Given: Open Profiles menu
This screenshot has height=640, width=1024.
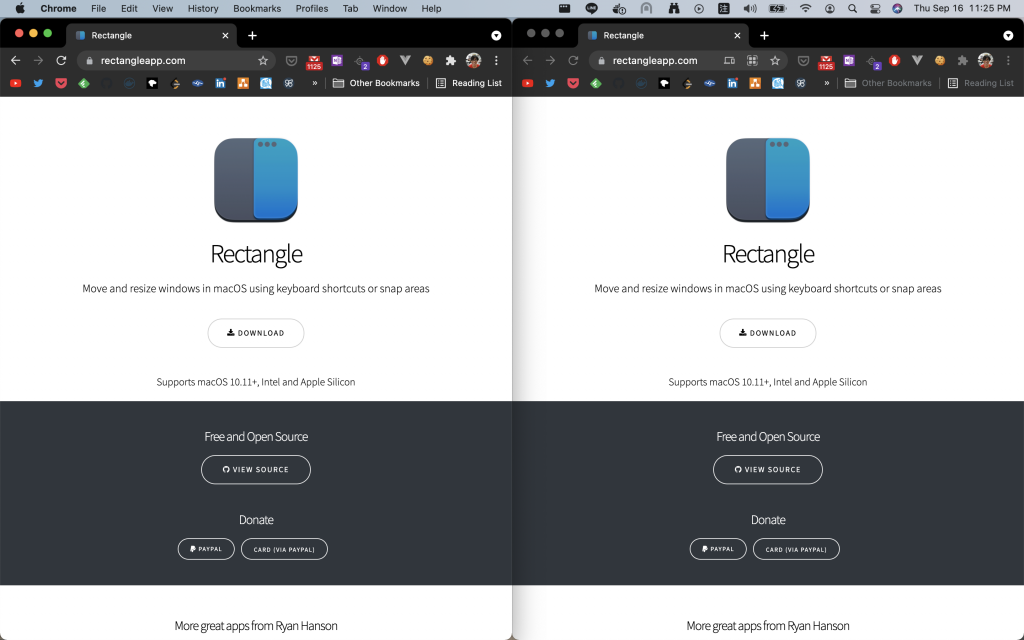Looking at the screenshot, I should [x=312, y=8].
